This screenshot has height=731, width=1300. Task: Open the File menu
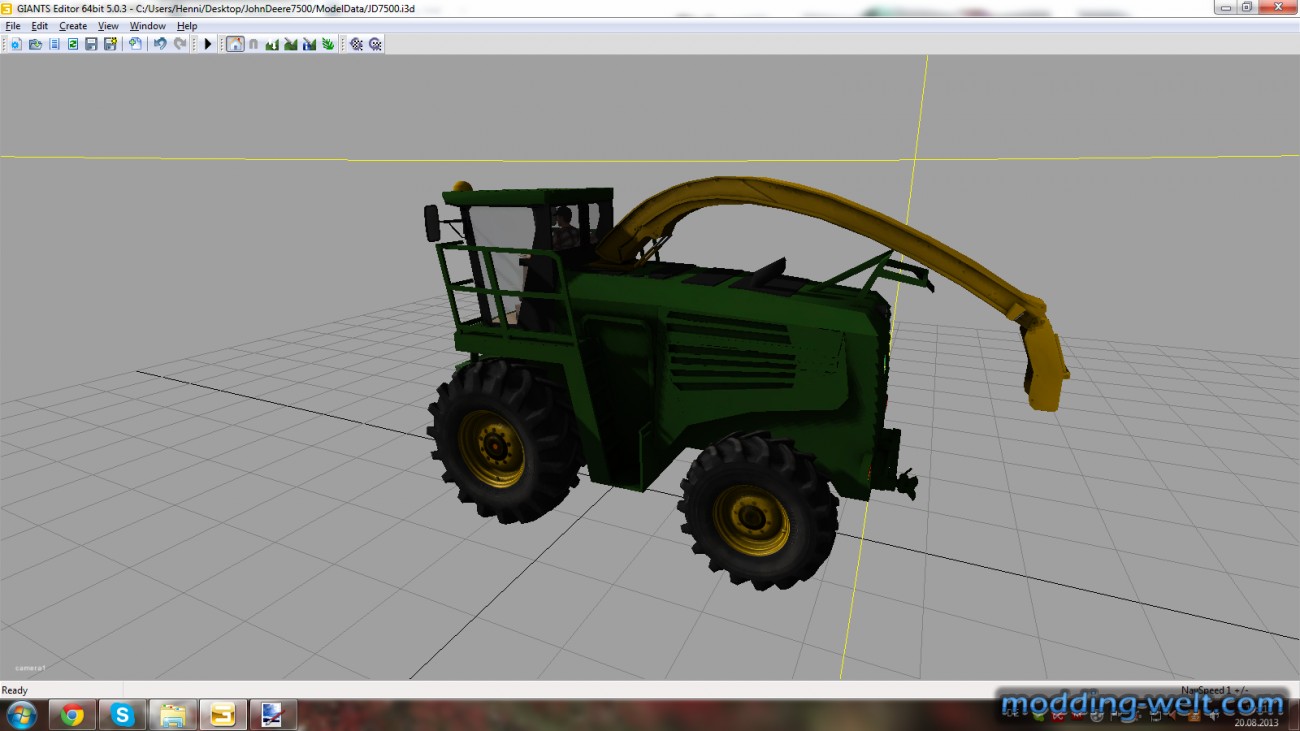[x=13, y=26]
